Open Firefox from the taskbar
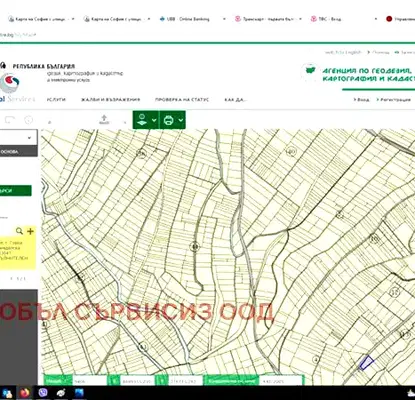The height and width of the screenshot is (400, 415). [24, 393]
